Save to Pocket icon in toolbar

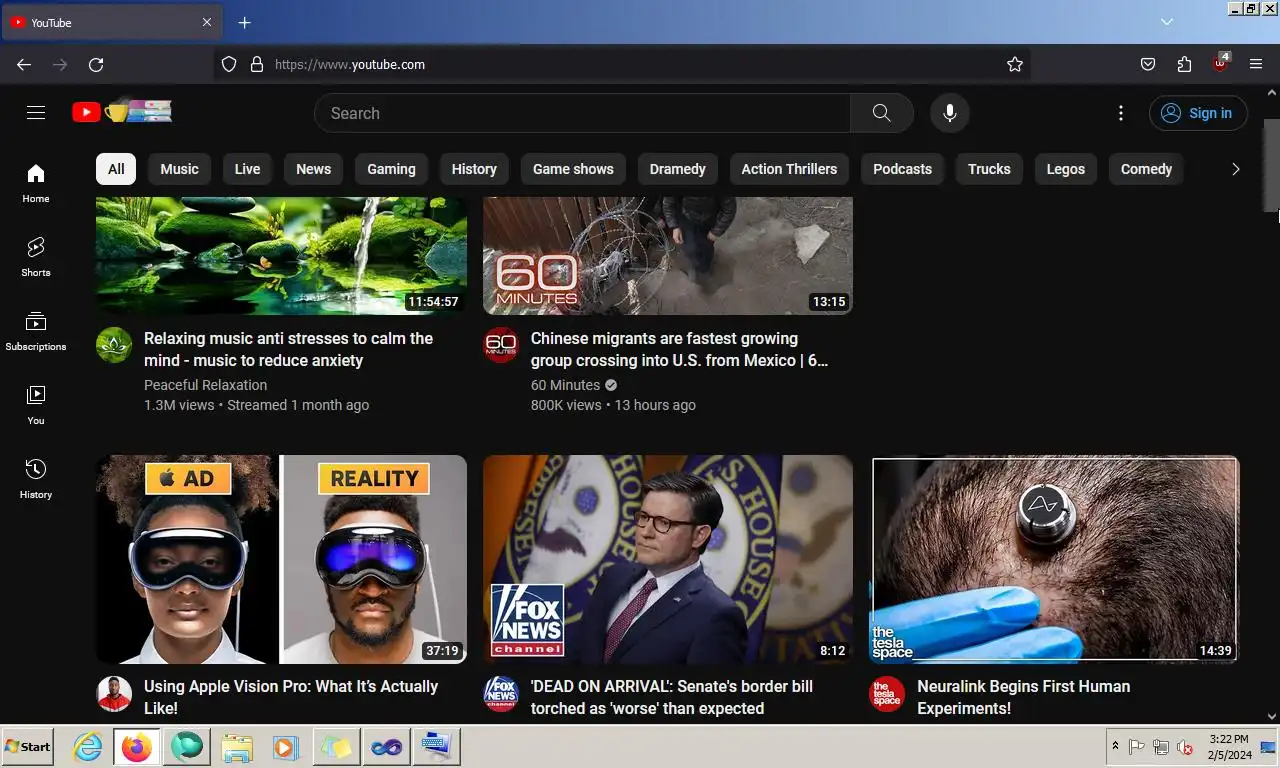(x=1148, y=64)
